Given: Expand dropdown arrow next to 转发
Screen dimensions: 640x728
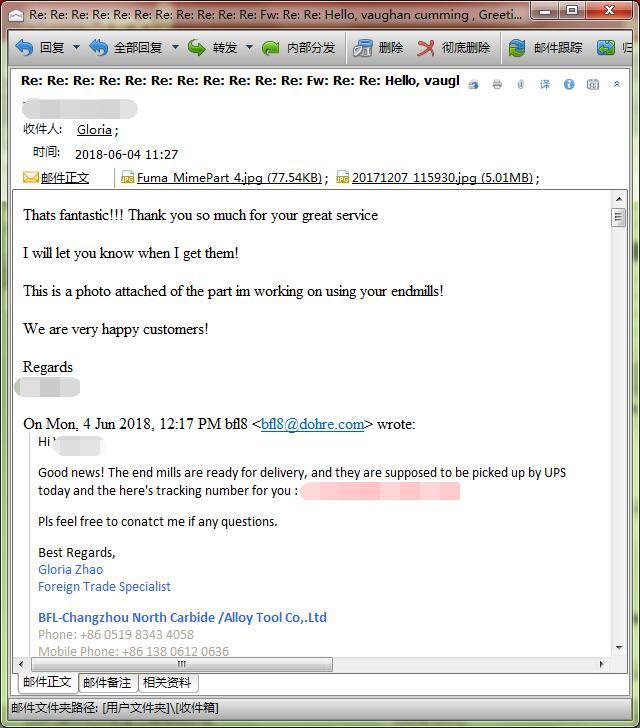Looking at the screenshot, I should (x=247, y=48).
